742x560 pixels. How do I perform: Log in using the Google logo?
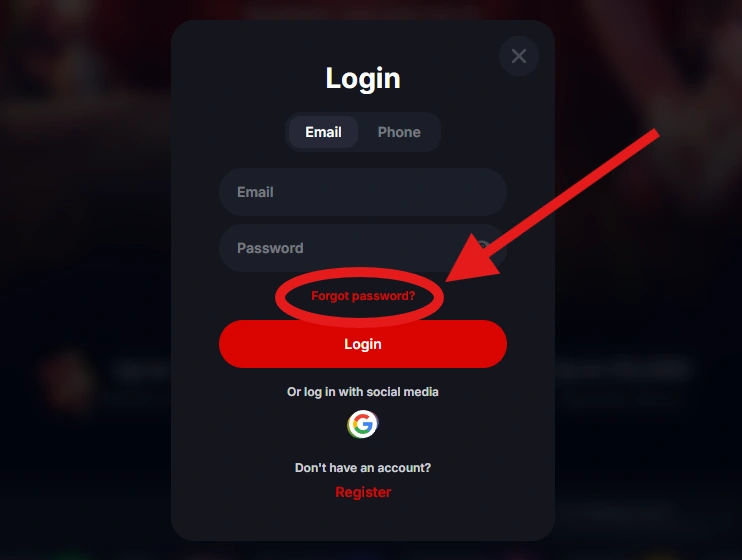[362, 424]
